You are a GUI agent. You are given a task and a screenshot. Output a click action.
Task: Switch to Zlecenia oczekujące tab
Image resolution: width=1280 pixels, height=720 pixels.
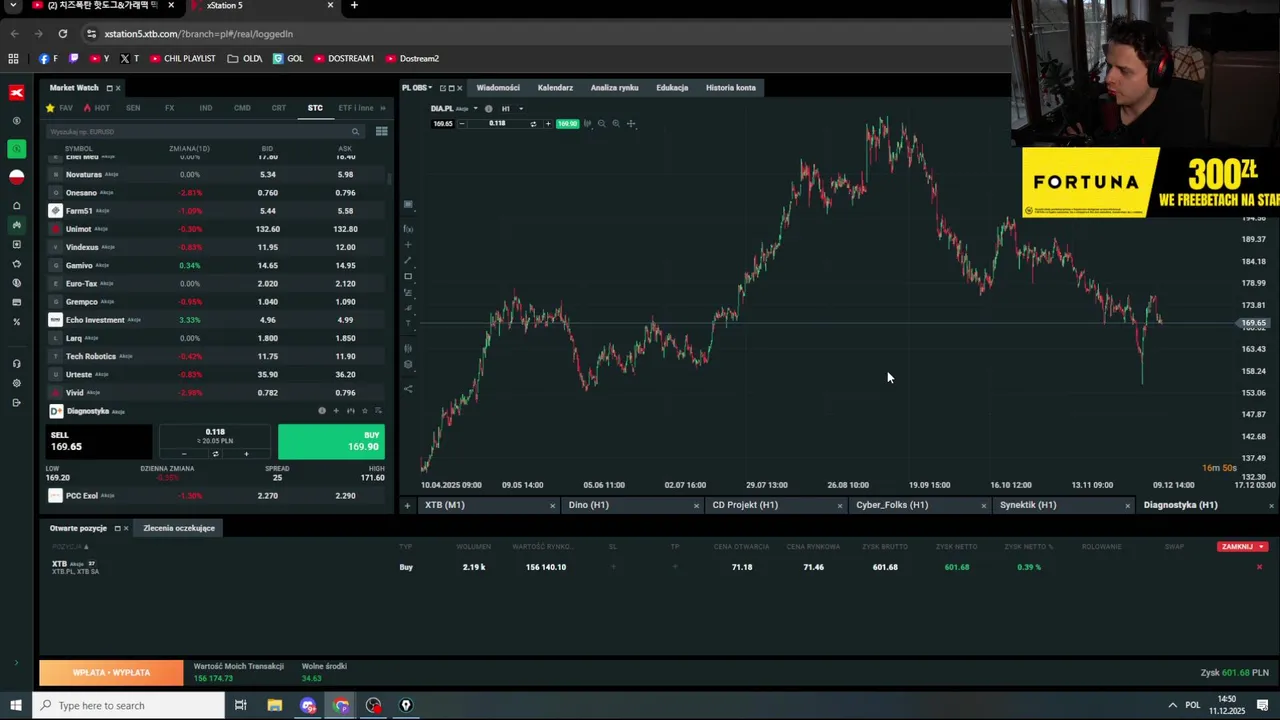point(179,528)
